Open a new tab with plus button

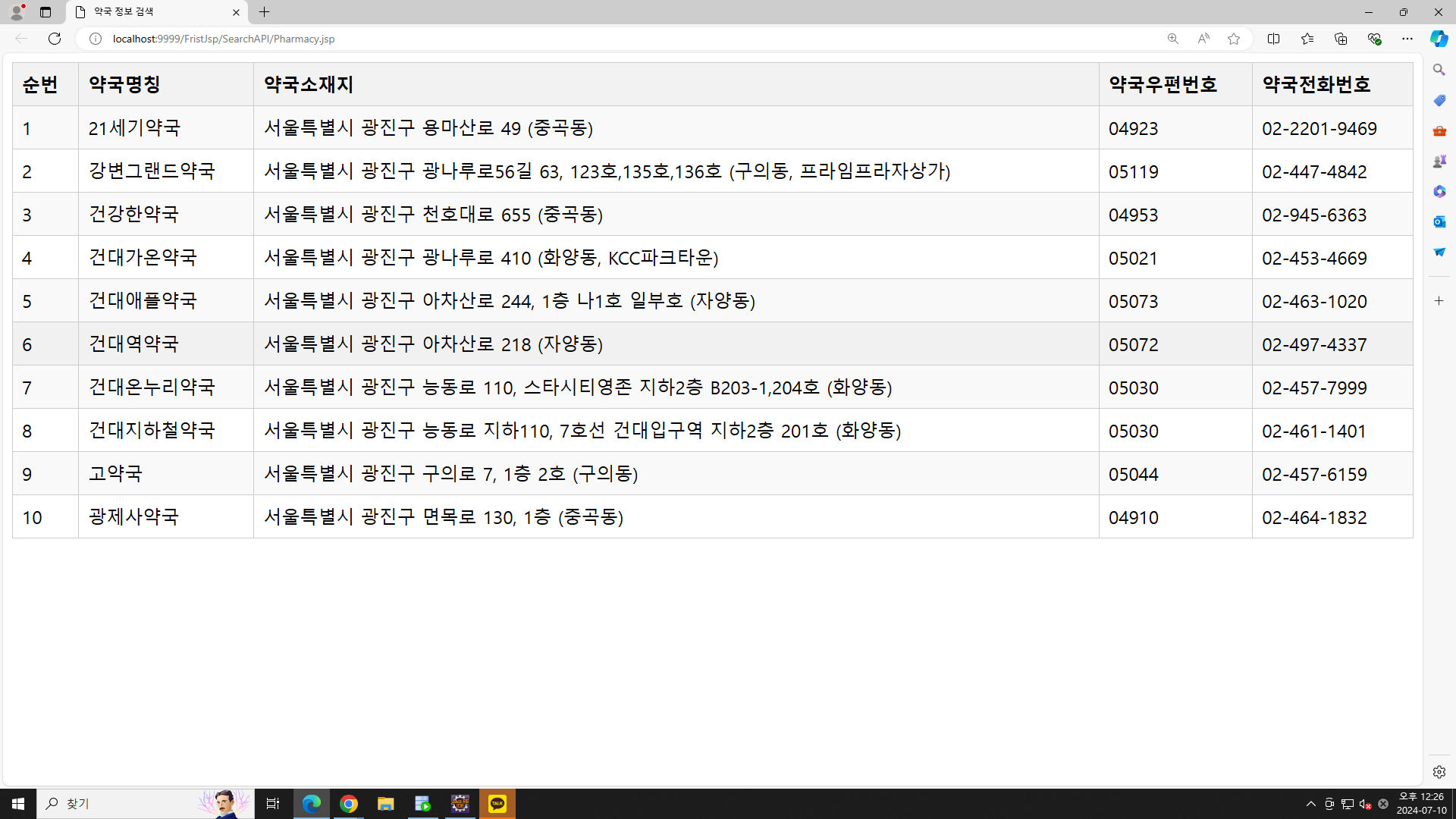tap(264, 12)
